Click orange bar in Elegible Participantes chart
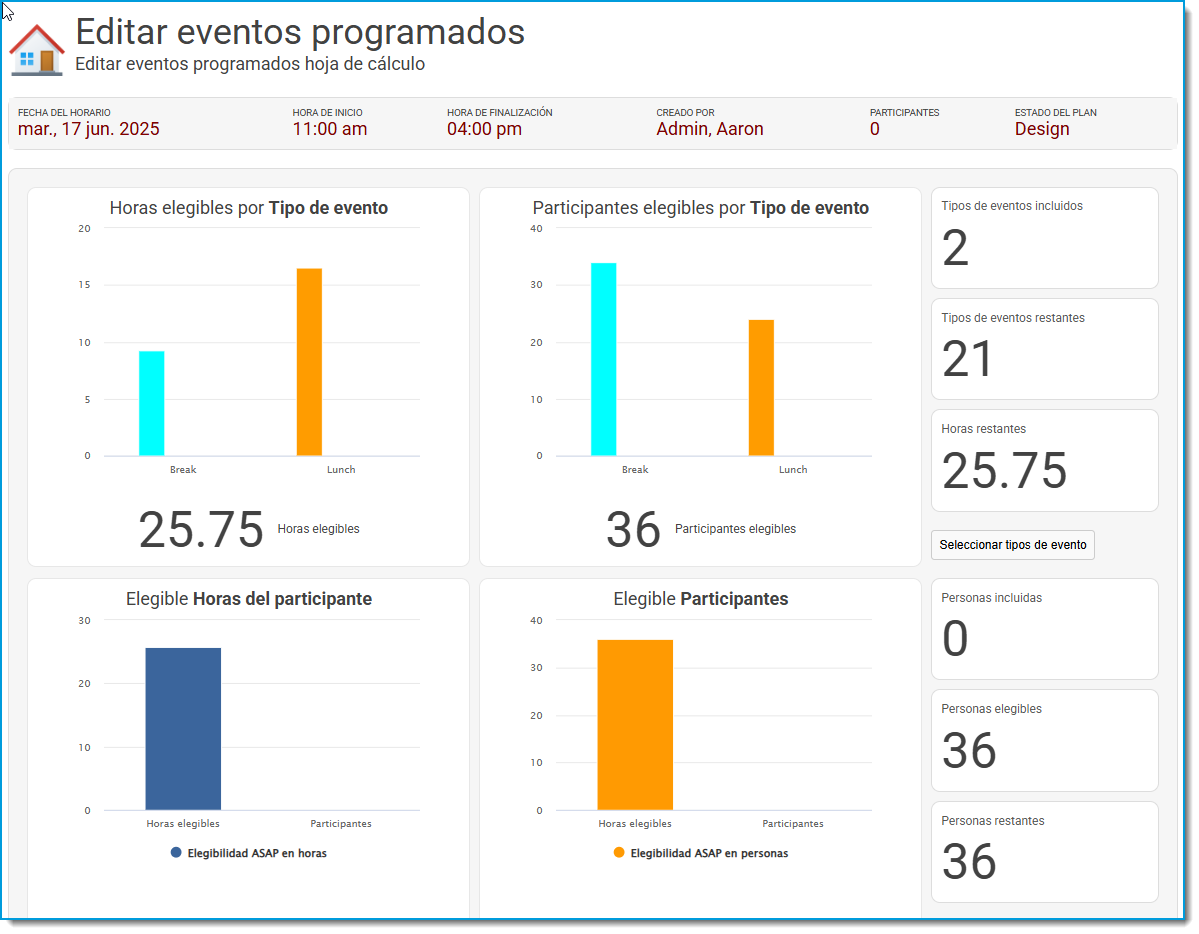 [x=635, y=725]
